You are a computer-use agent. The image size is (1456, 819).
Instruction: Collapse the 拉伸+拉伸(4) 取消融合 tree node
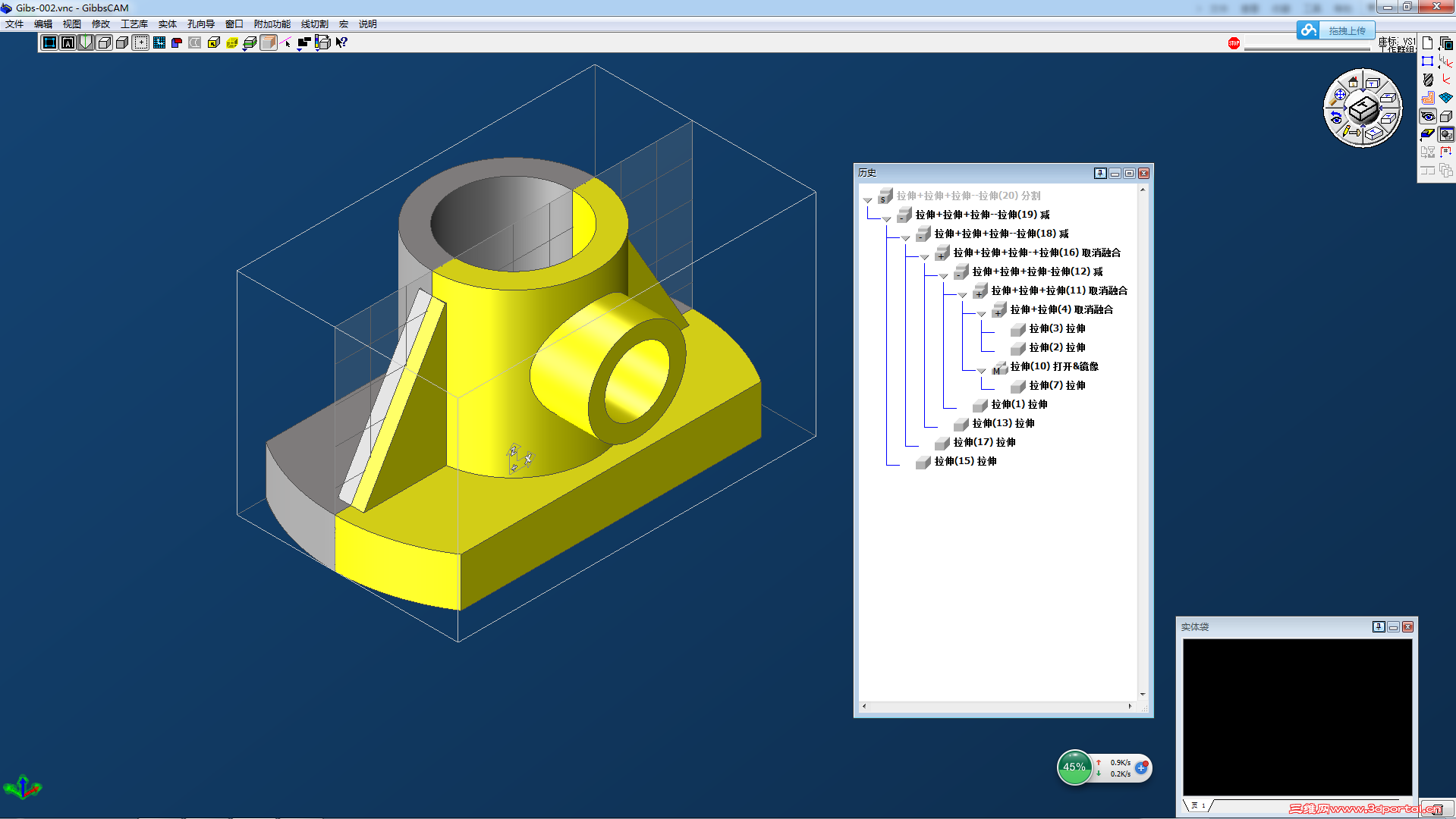(981, 314)
